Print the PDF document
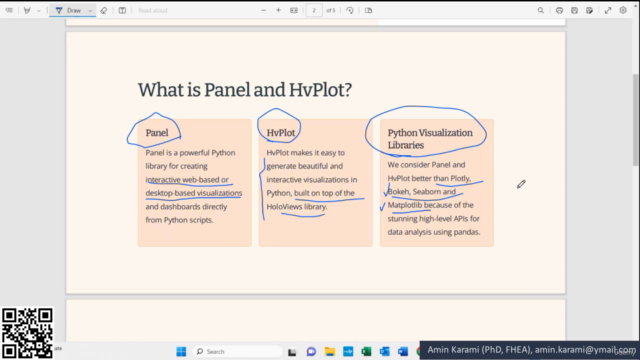 [559, 10]
